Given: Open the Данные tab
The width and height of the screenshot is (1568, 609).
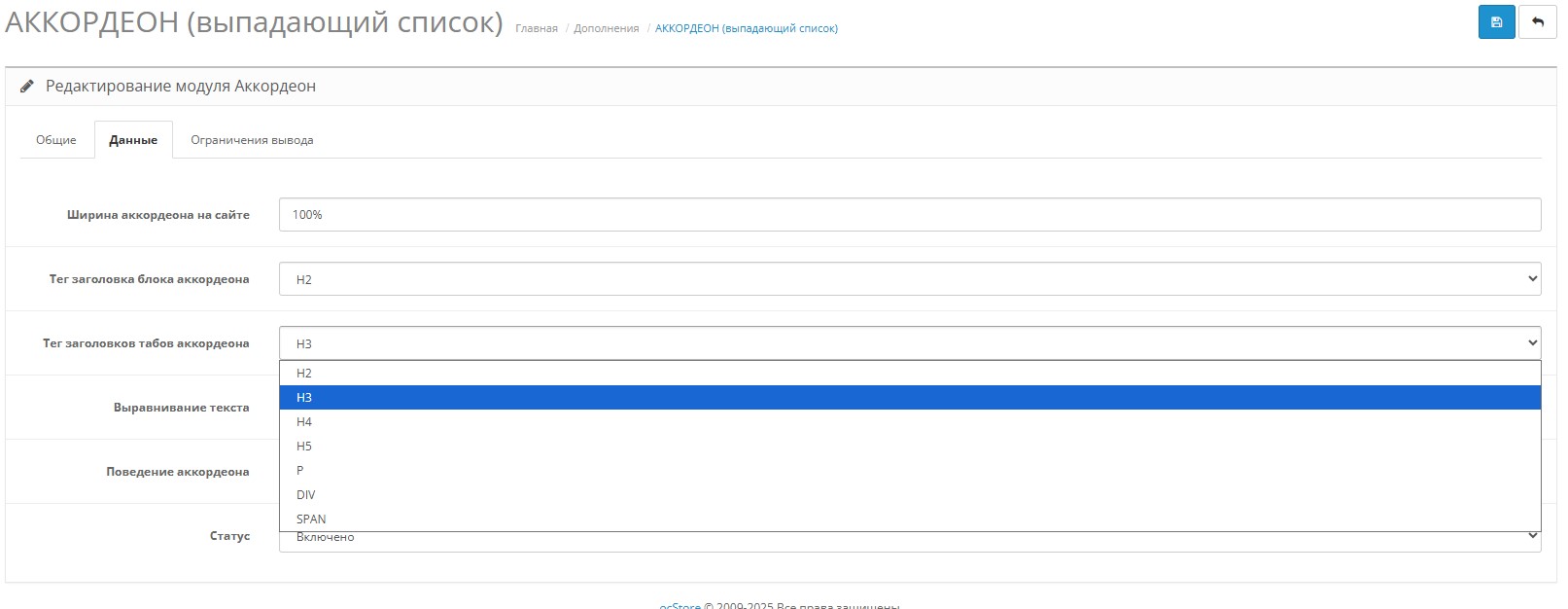Looking at the screenshot, I should (x=133, y=140).
